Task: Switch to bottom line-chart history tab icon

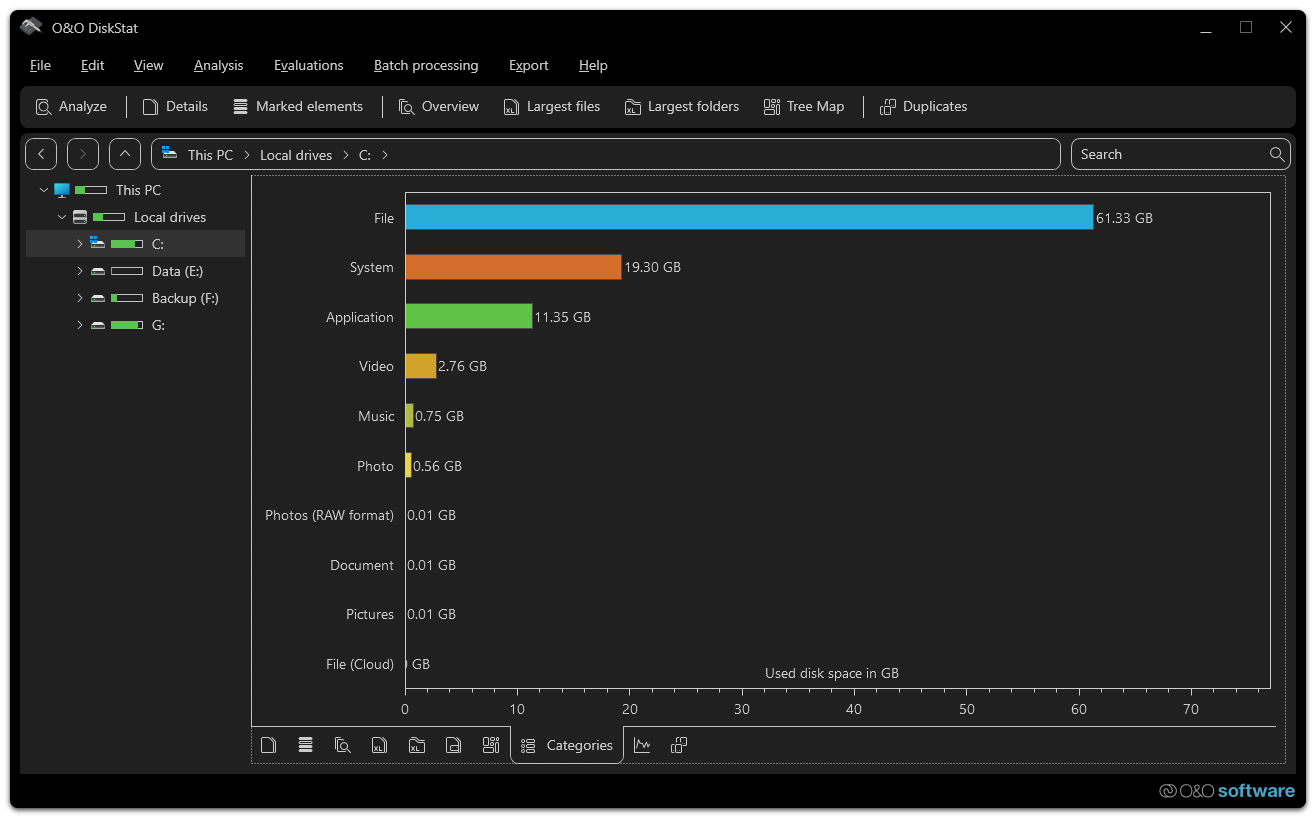Action: click(x=642, y=745)
